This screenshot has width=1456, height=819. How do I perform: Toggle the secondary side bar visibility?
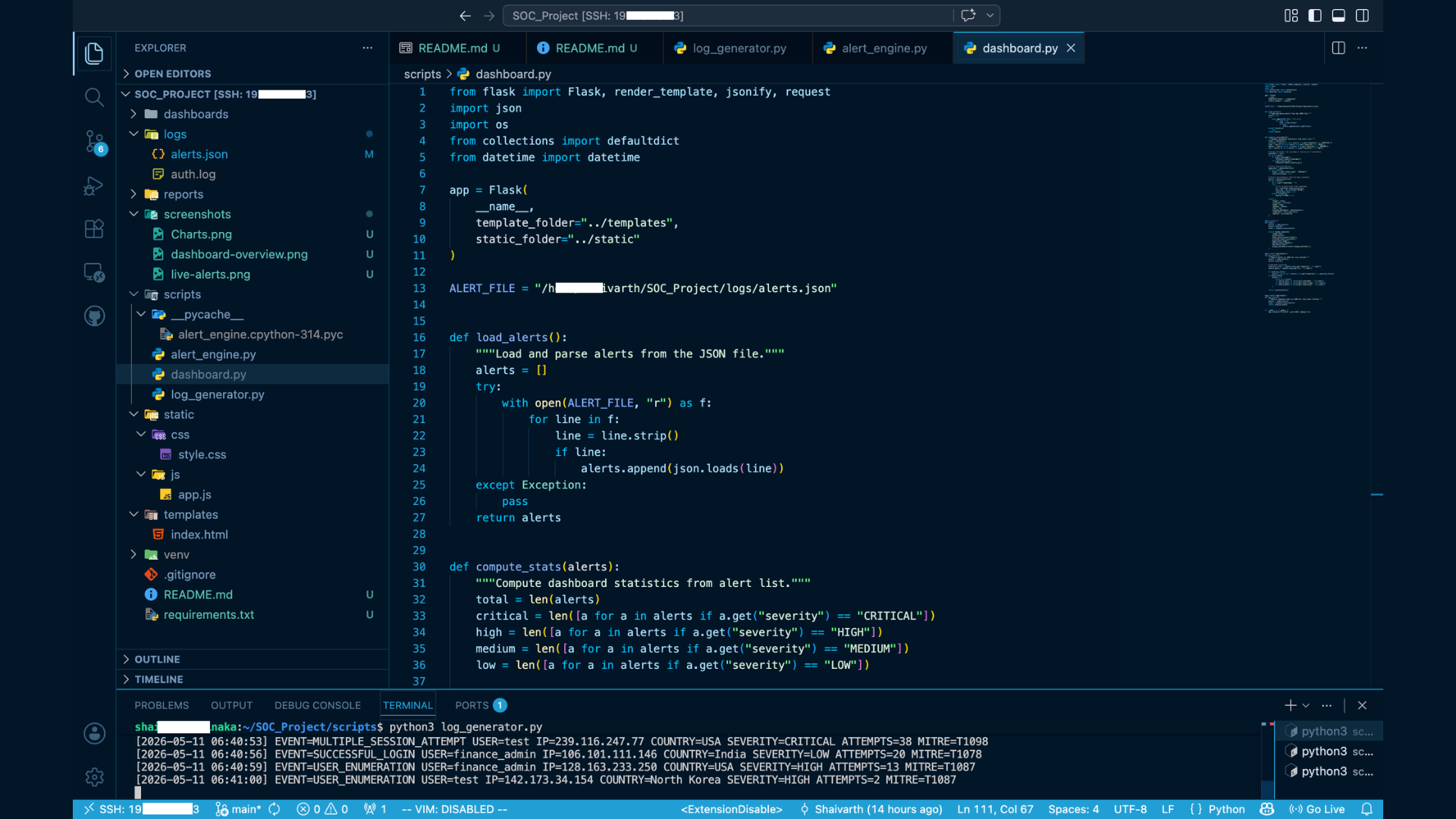click(x=1362, y=15)
